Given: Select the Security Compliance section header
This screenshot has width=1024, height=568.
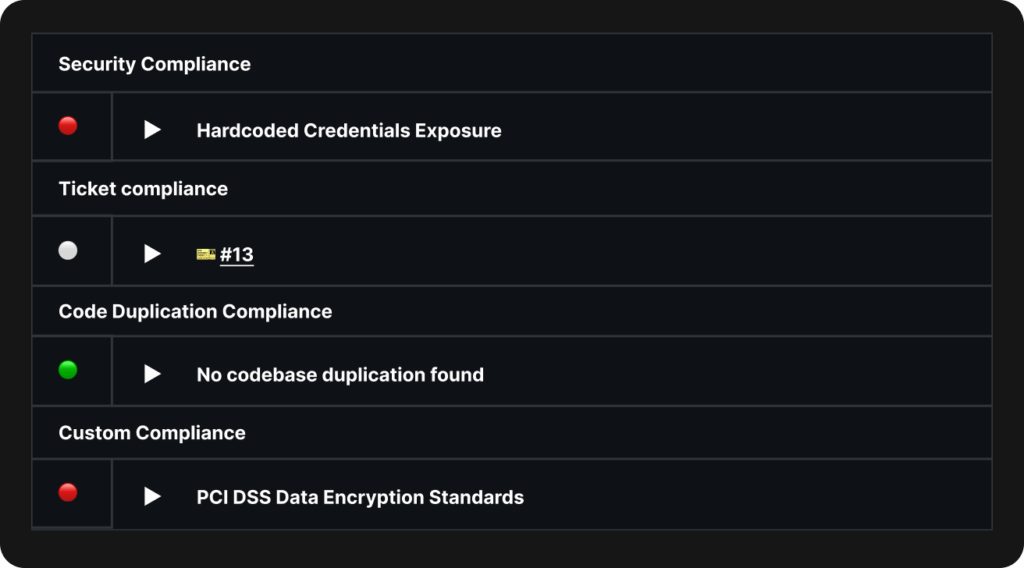Looking at the screenshot, I should click(x=154, y=64).
